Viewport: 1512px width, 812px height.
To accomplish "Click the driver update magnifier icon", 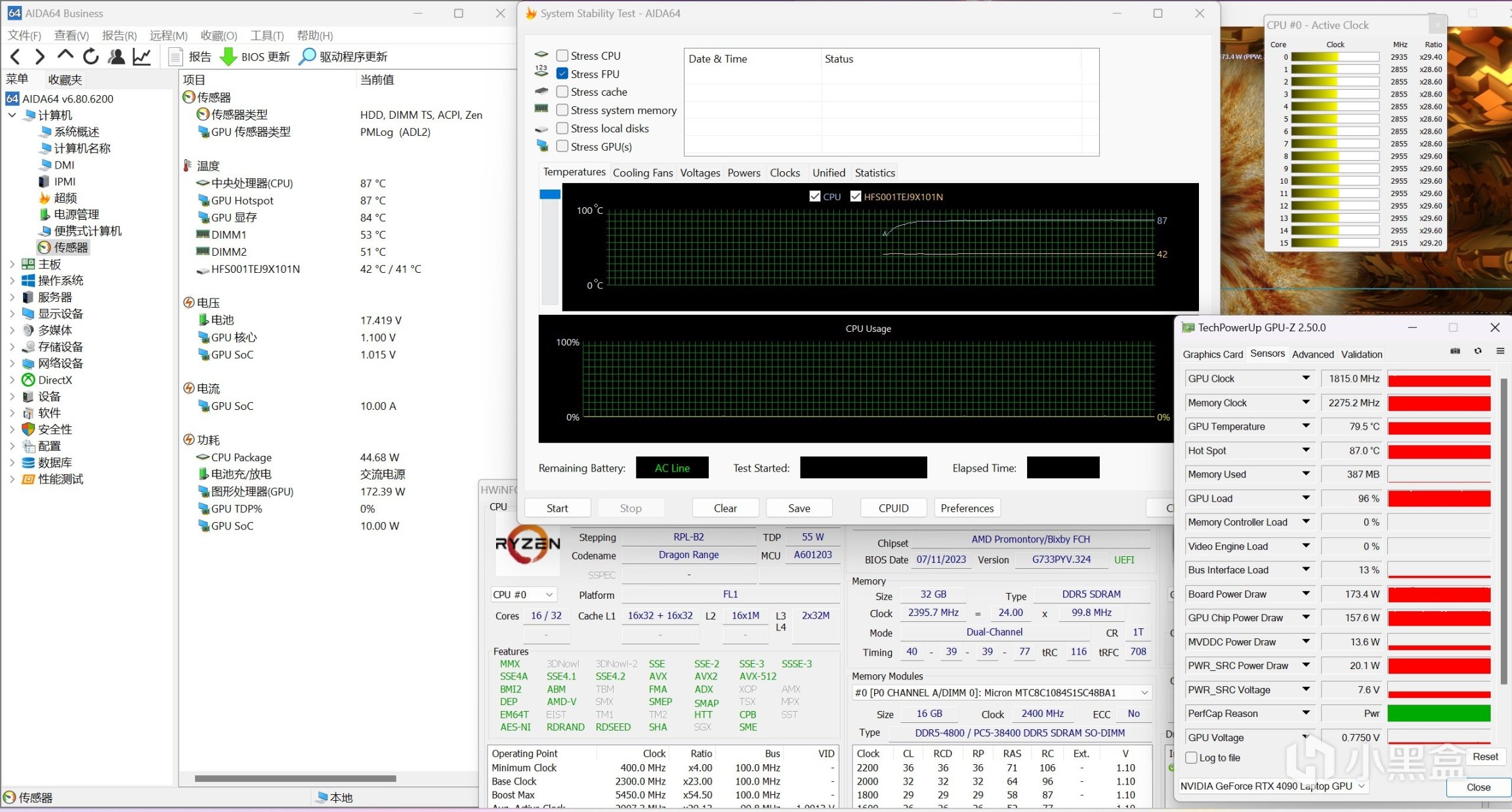I will coord(306,57).
